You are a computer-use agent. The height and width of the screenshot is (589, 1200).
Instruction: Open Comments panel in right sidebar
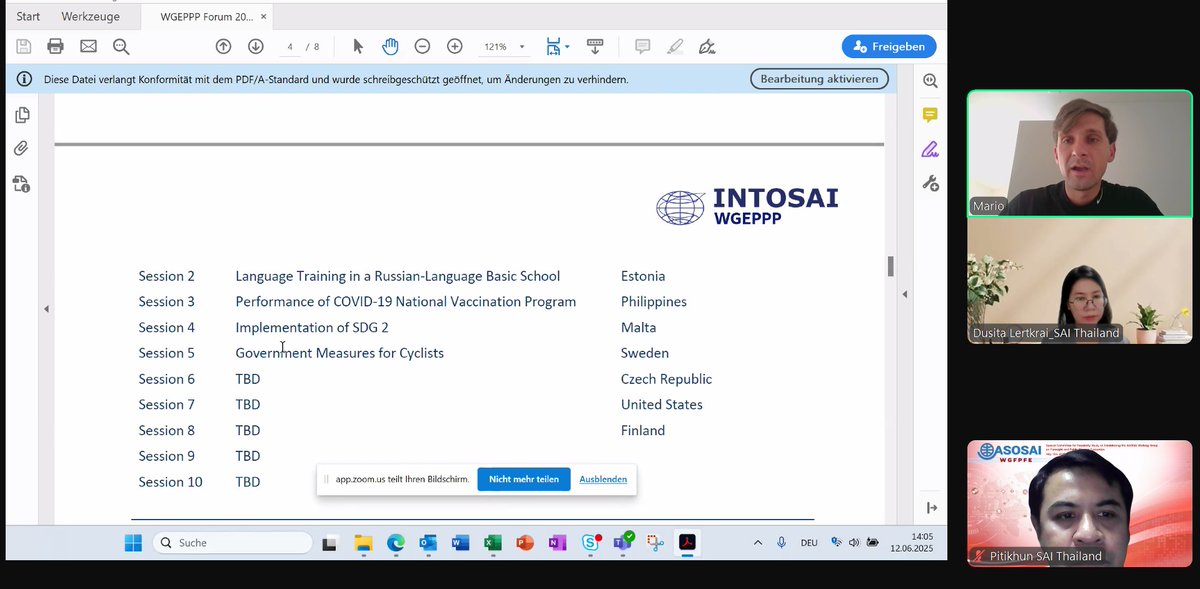coord(930,115)
